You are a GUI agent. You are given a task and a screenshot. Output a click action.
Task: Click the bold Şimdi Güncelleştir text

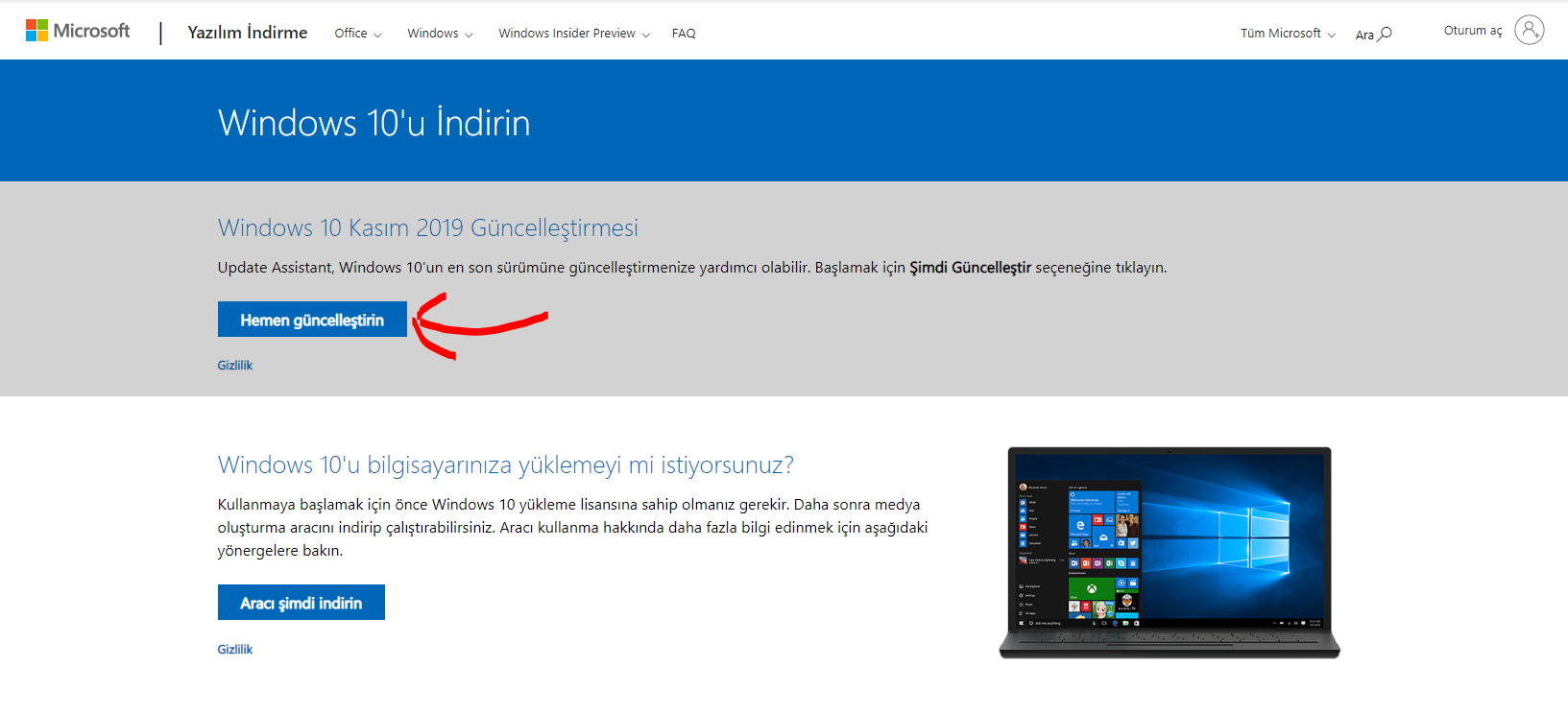click(x=970, y=268)
